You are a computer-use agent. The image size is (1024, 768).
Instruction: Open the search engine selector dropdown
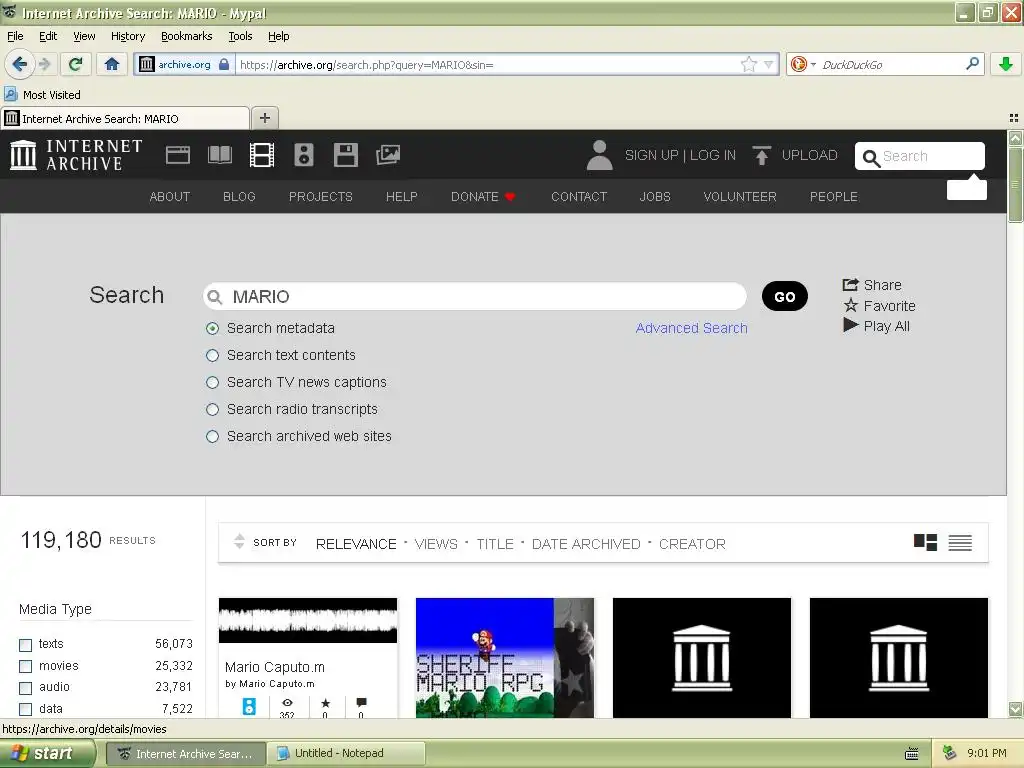tap(813, 64)
